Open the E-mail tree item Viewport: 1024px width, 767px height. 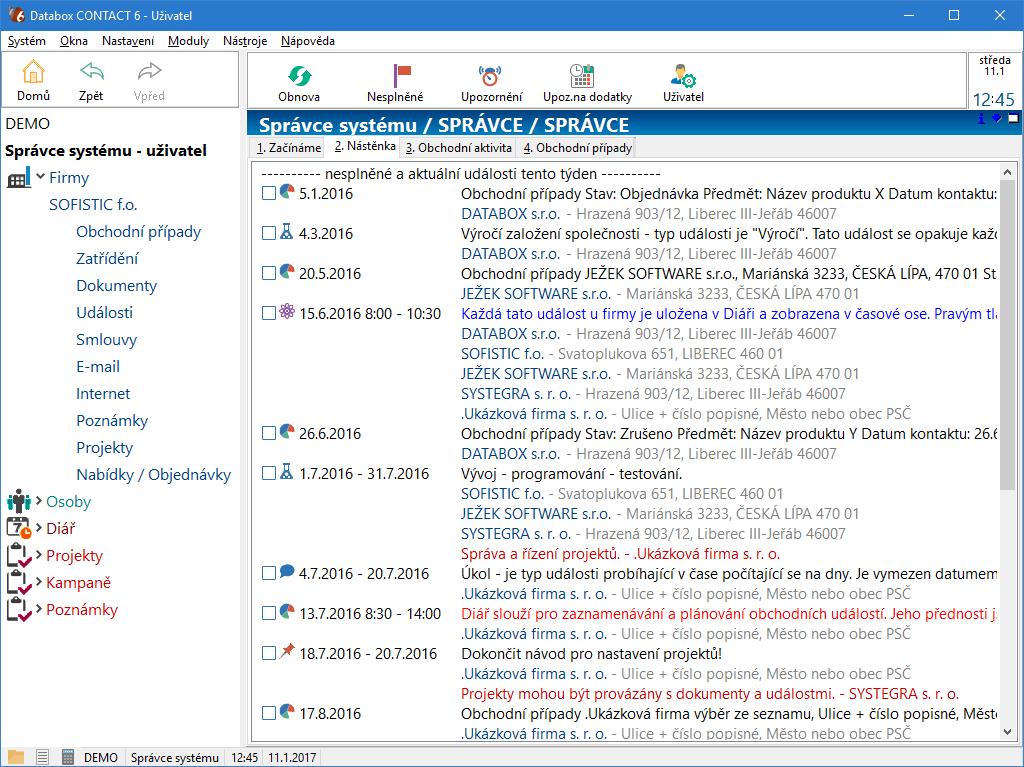point(98,367)
